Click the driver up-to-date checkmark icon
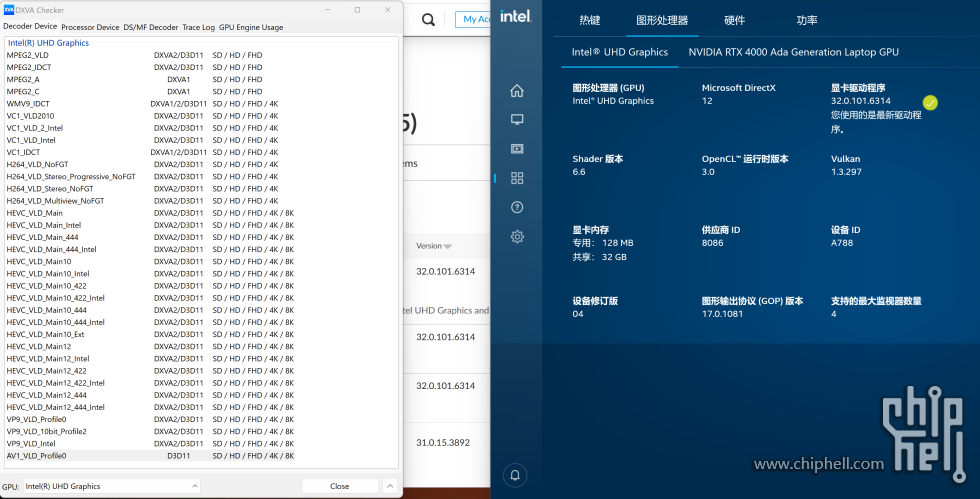 click(x=930, y=103)
